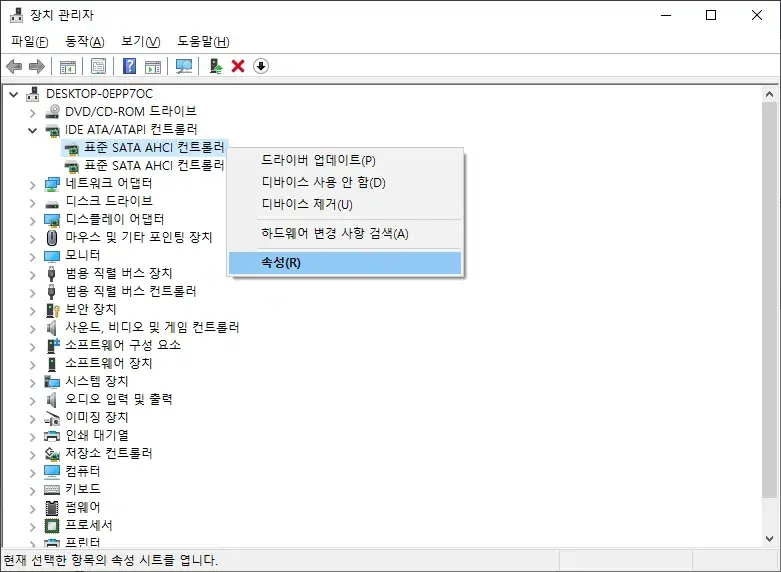Expand the 네트워크 어댑터 node

point(32,184)
